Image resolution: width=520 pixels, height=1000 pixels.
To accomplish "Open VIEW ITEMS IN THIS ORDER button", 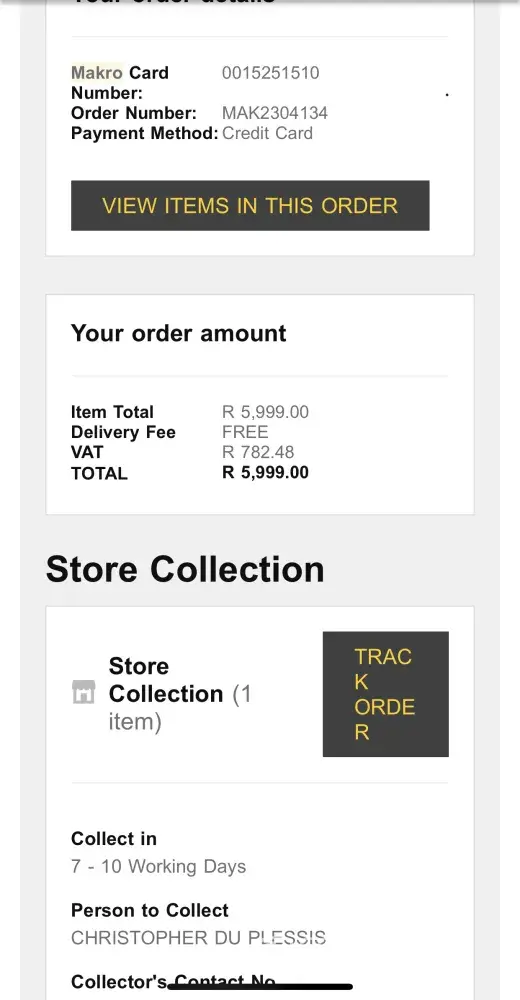I will [250, 205].
